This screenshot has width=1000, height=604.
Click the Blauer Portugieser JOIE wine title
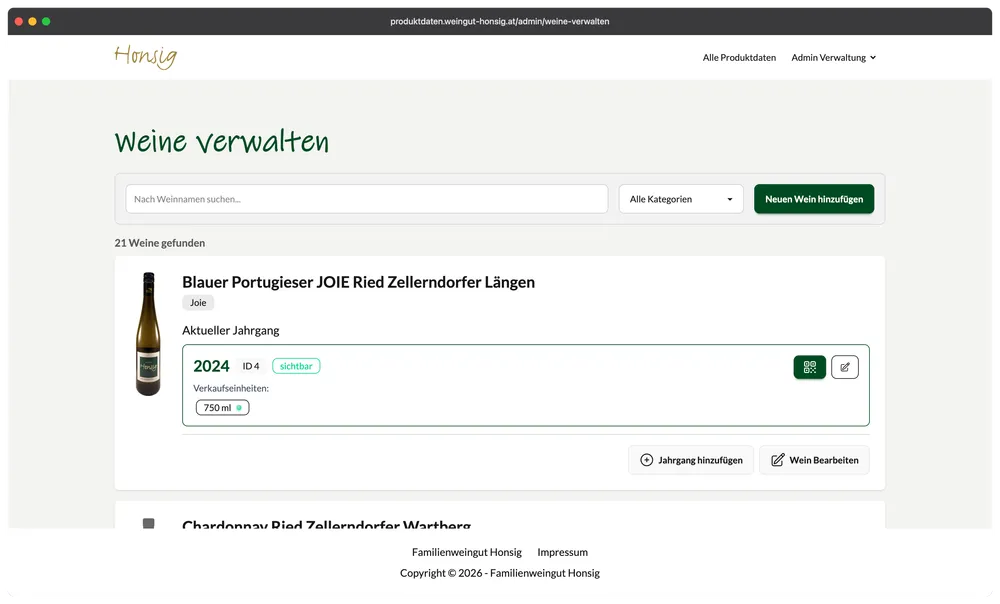pos(358,282)
